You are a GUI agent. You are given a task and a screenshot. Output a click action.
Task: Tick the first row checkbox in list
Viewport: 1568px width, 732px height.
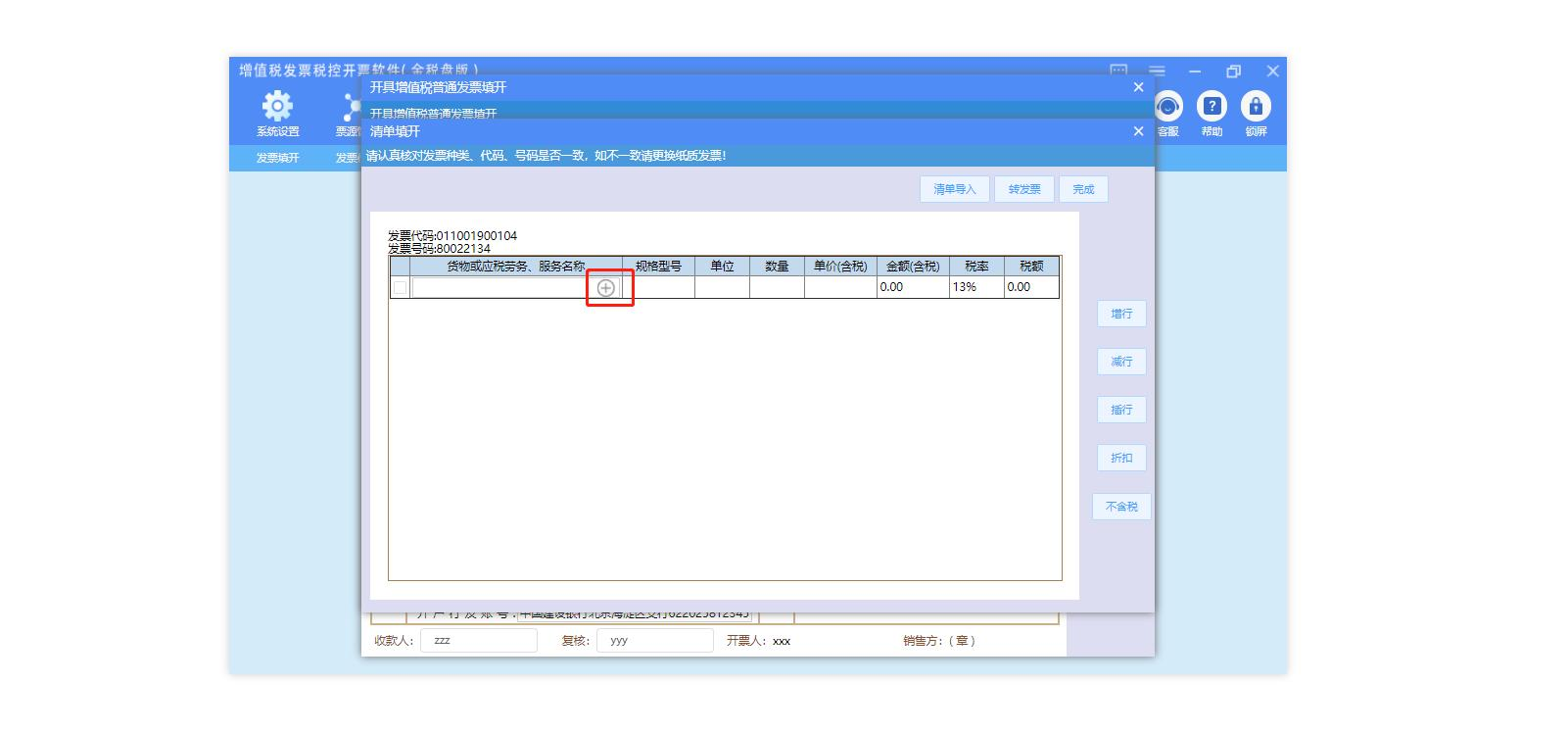click(400, 288)
